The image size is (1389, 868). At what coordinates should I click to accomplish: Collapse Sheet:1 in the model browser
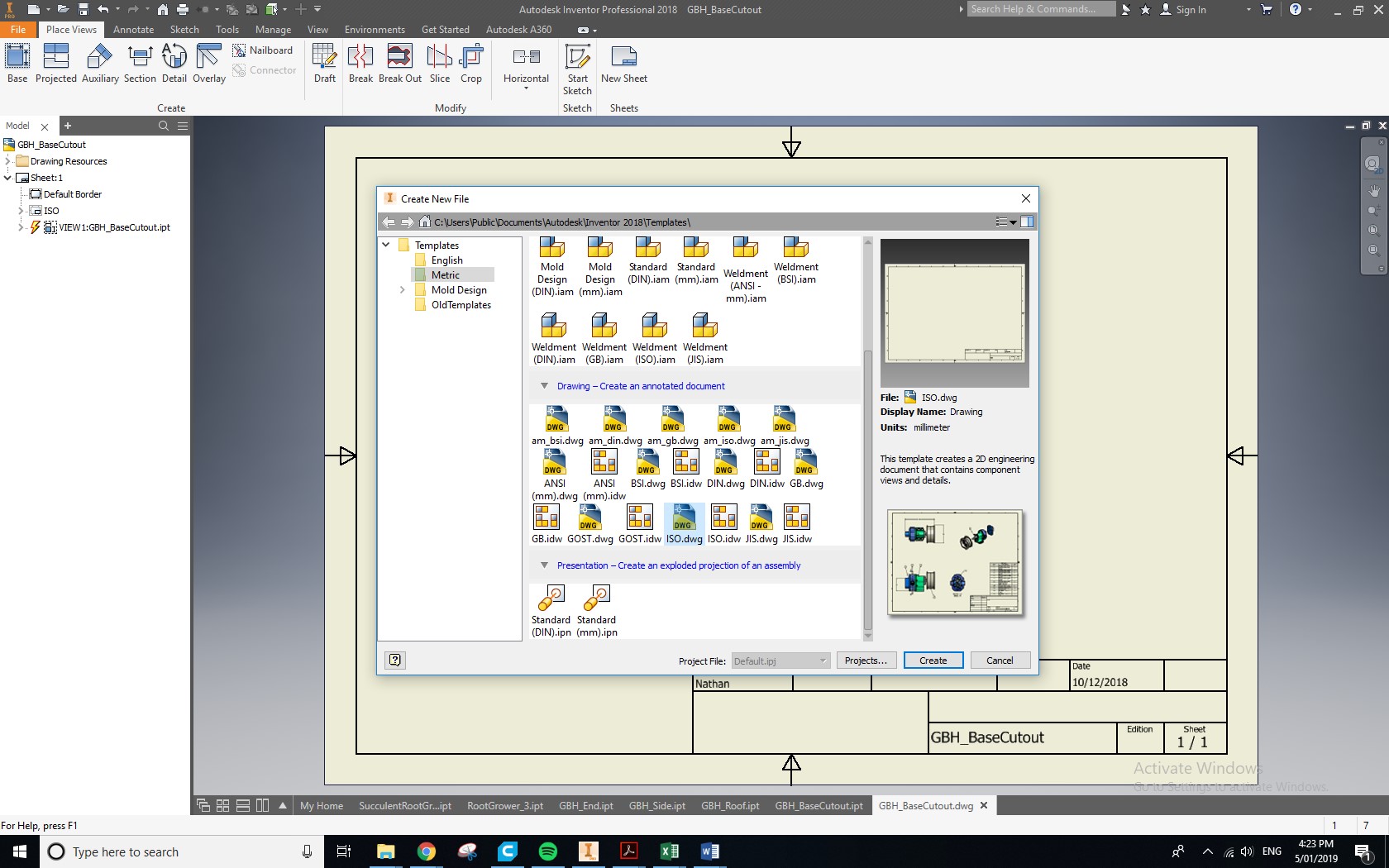click(x=8, y=178)
